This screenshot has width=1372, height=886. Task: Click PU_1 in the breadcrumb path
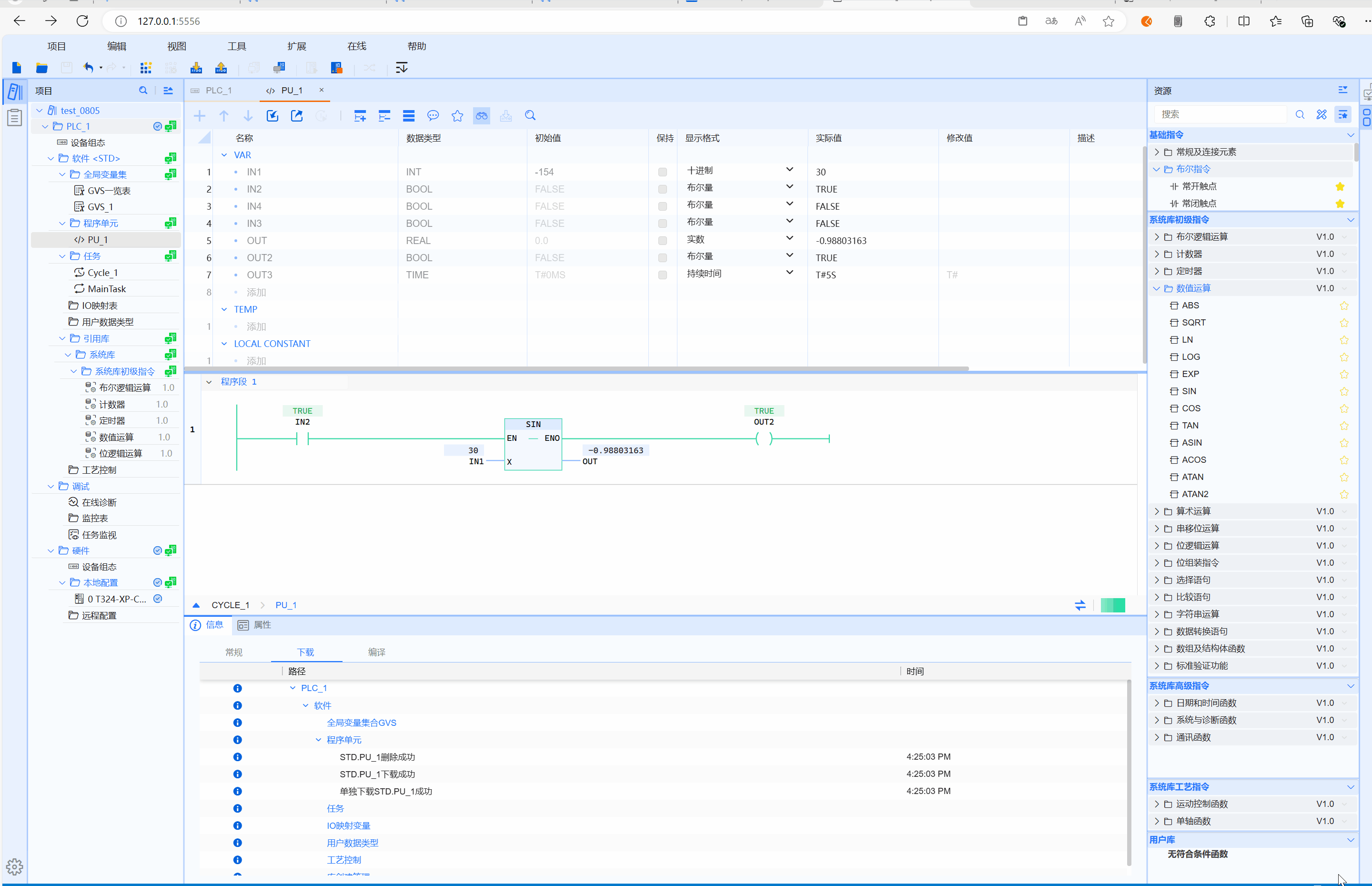point(286,605)
